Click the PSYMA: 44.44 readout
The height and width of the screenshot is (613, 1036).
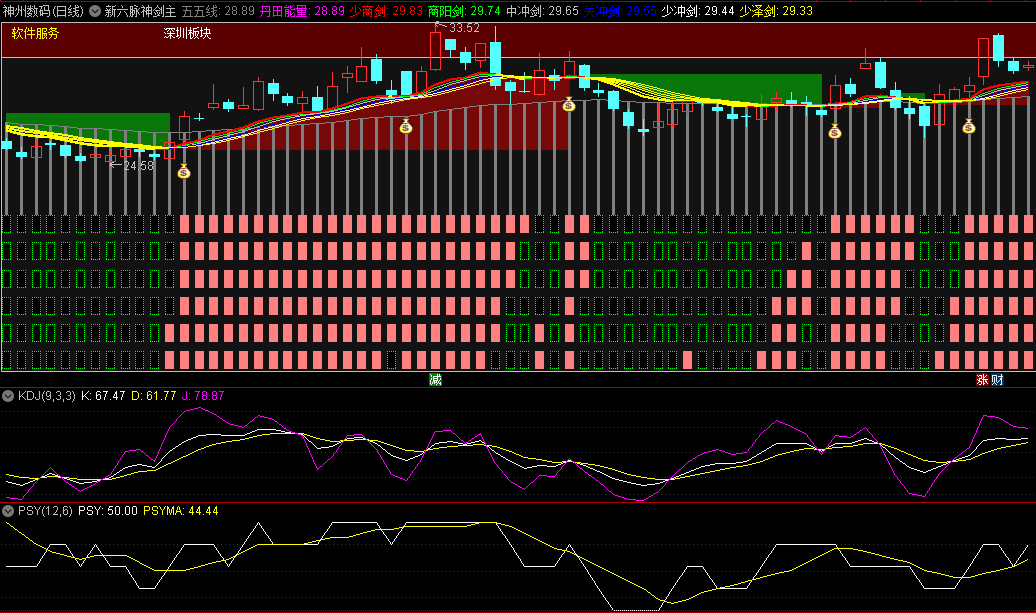click(180, 511)
